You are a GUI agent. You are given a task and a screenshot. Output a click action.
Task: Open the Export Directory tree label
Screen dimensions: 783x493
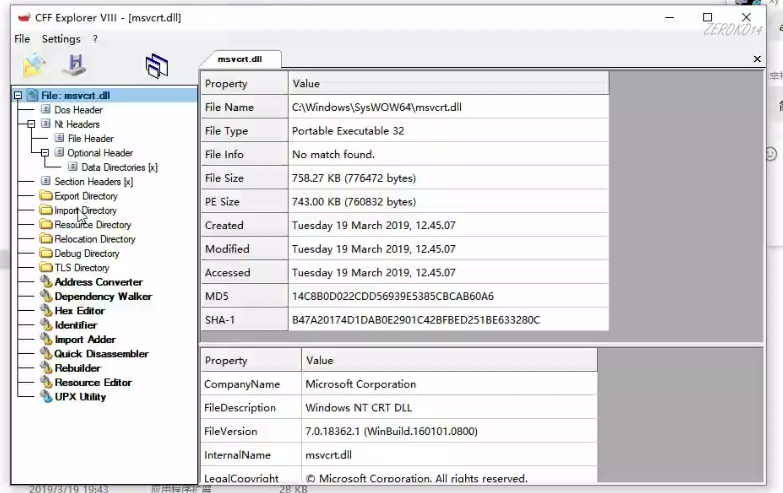click(x=86, y=196)
